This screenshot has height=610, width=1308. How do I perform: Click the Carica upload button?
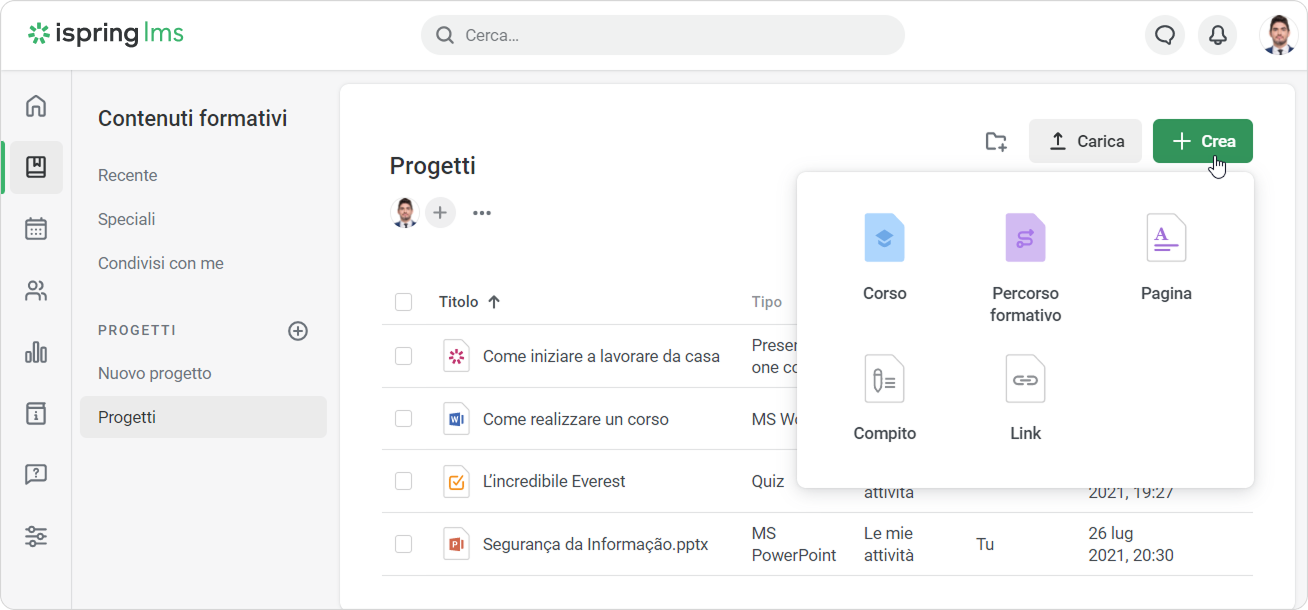1085,141
